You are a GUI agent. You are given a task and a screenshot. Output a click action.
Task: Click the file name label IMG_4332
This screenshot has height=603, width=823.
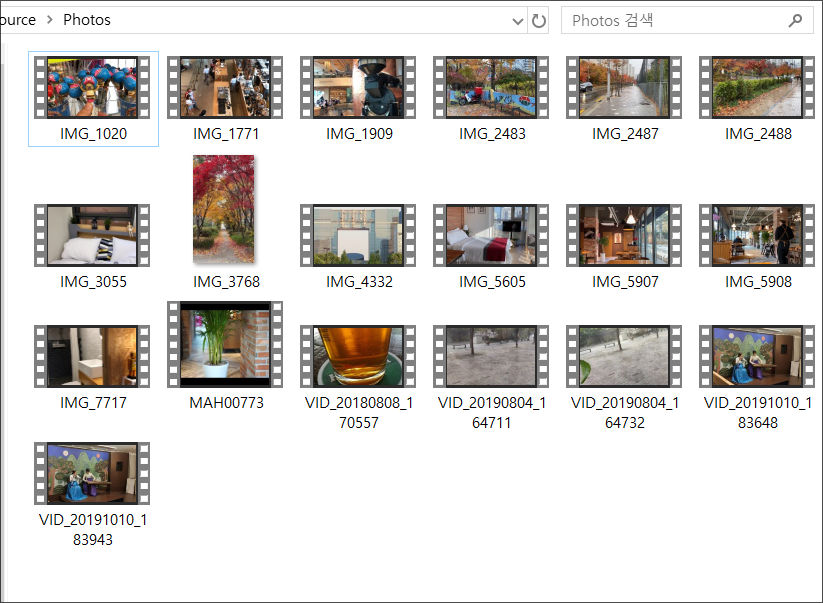click(359, 282)
